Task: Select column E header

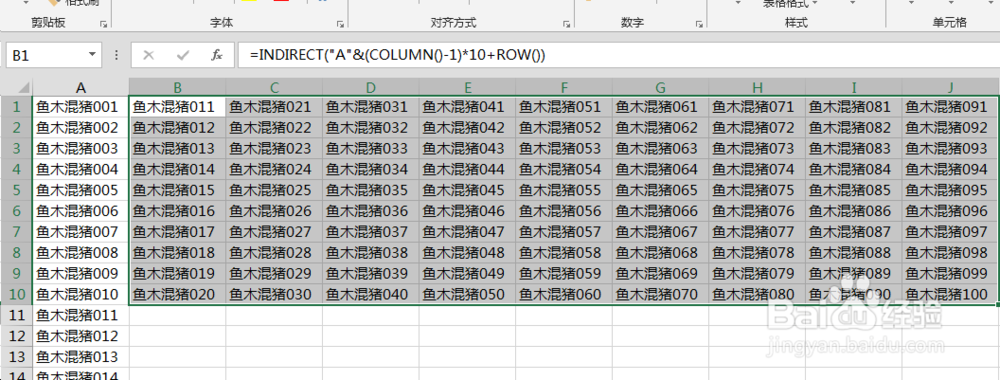Action: pos(467,87)
